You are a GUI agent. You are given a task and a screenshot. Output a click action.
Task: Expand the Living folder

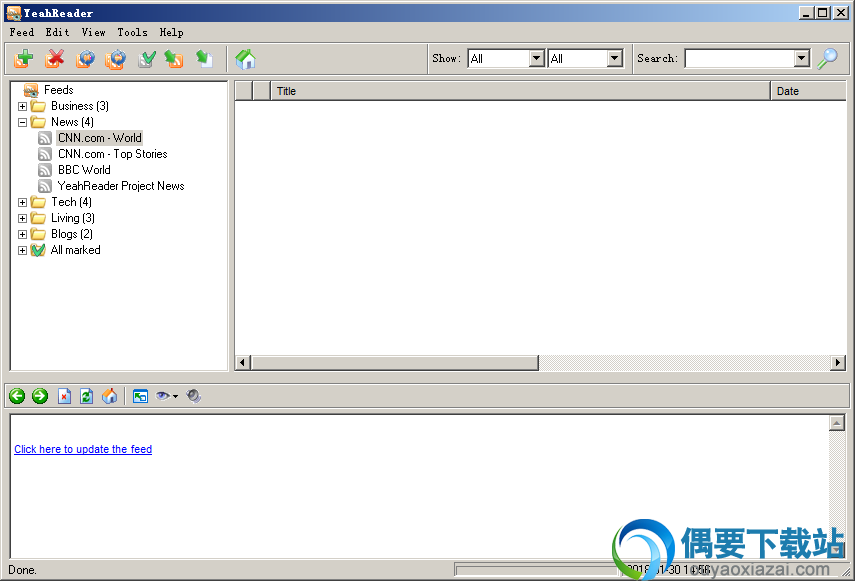tap(22, 218)
